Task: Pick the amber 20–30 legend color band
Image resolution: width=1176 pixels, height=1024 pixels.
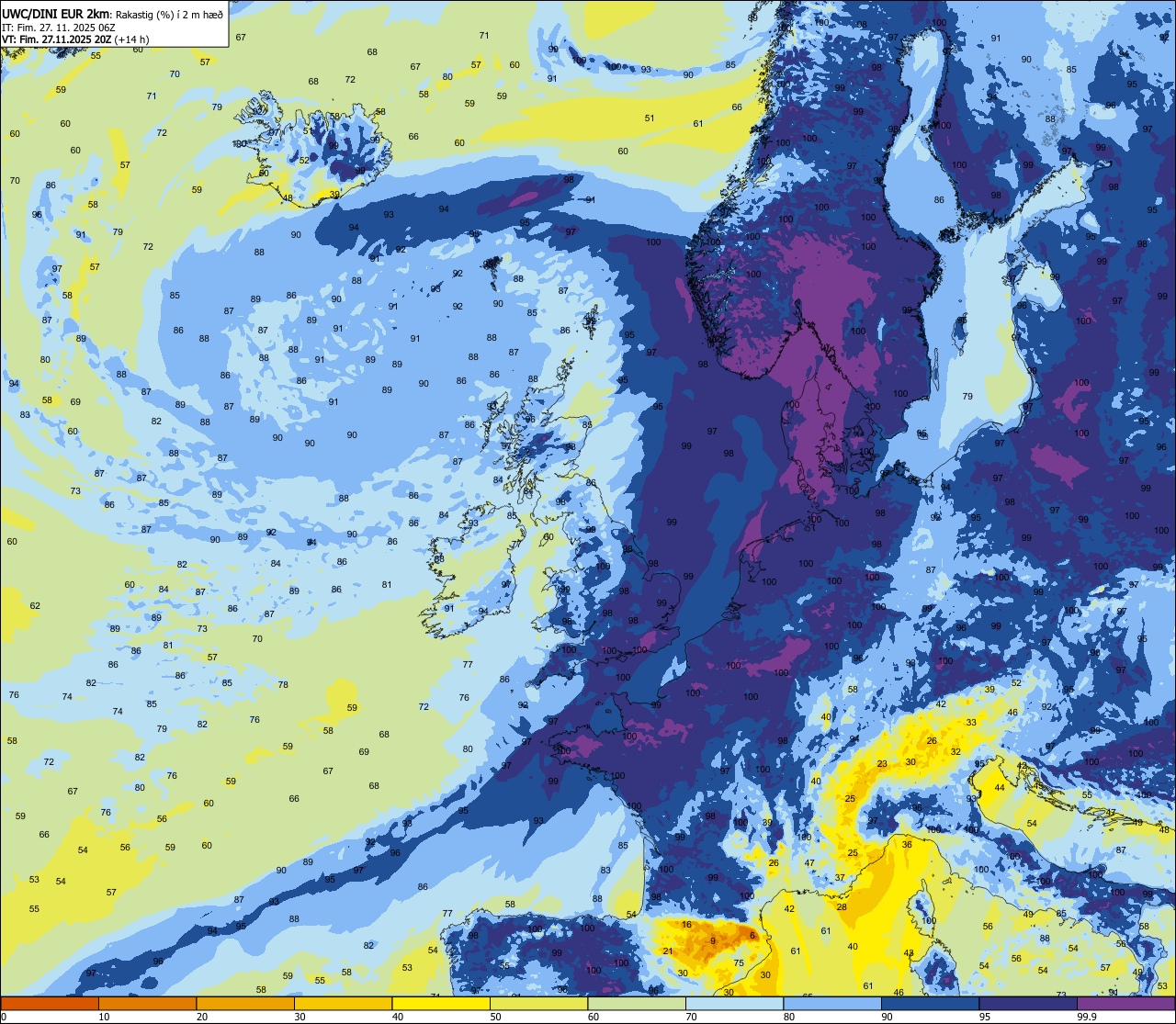Action: point(245,1003)
